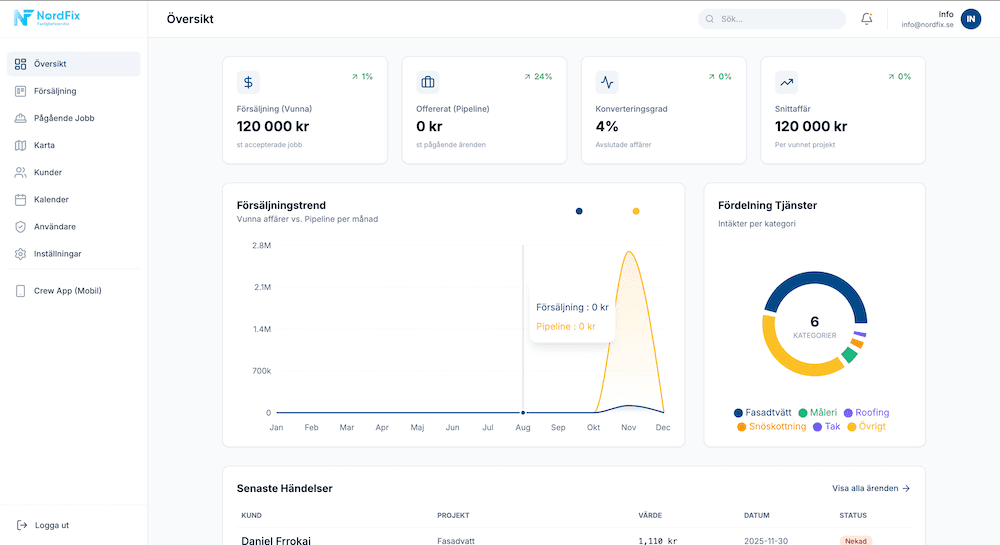Click the briefcase icon on Offererat card
1000x545 pixels.
pyautogui.click(x=428, y=82)
